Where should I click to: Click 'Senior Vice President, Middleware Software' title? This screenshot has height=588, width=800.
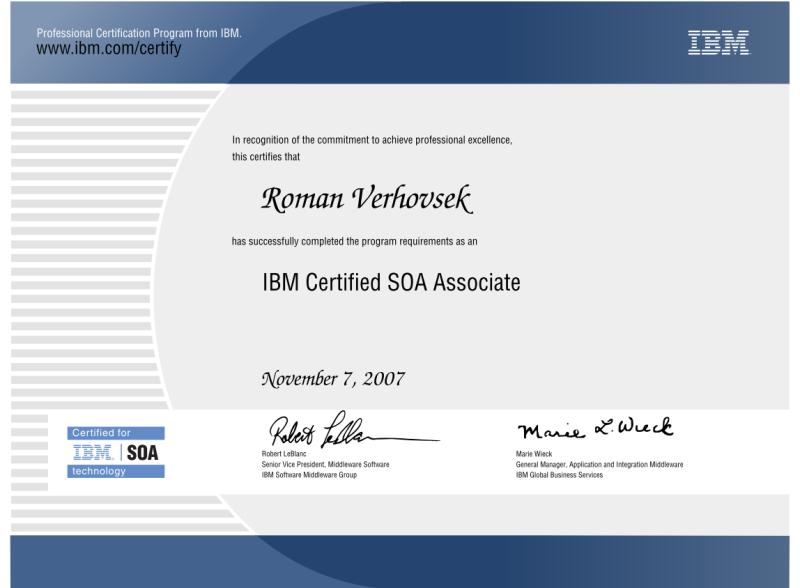323,466
